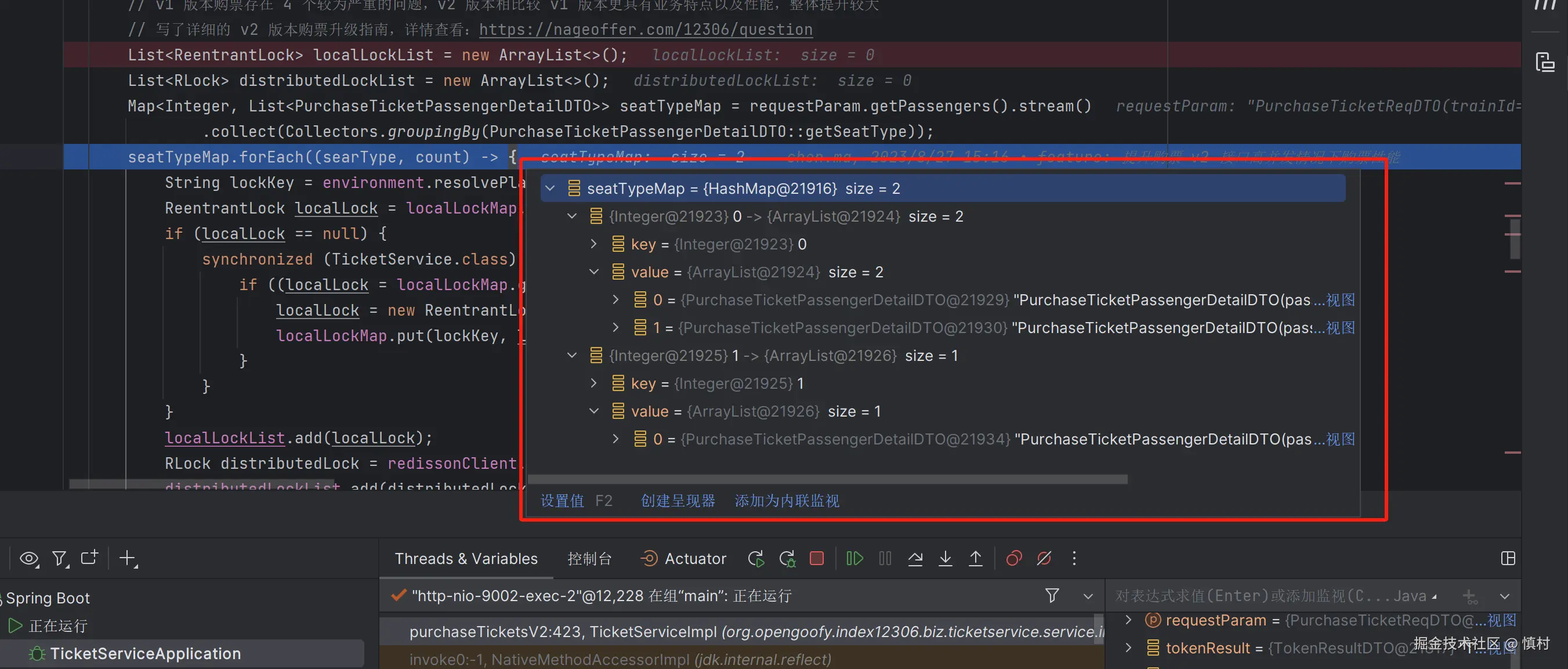This screenshot has height=669, width=1568.
Task: Resume program execution
Action: click(854, 558)
